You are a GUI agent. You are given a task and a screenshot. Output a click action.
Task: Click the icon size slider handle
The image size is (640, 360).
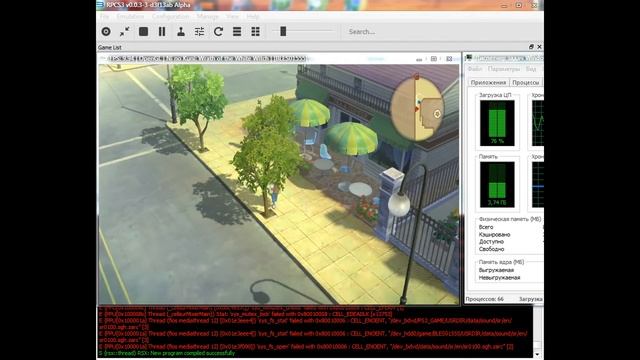pyautogui.click(x=283, y=31)
